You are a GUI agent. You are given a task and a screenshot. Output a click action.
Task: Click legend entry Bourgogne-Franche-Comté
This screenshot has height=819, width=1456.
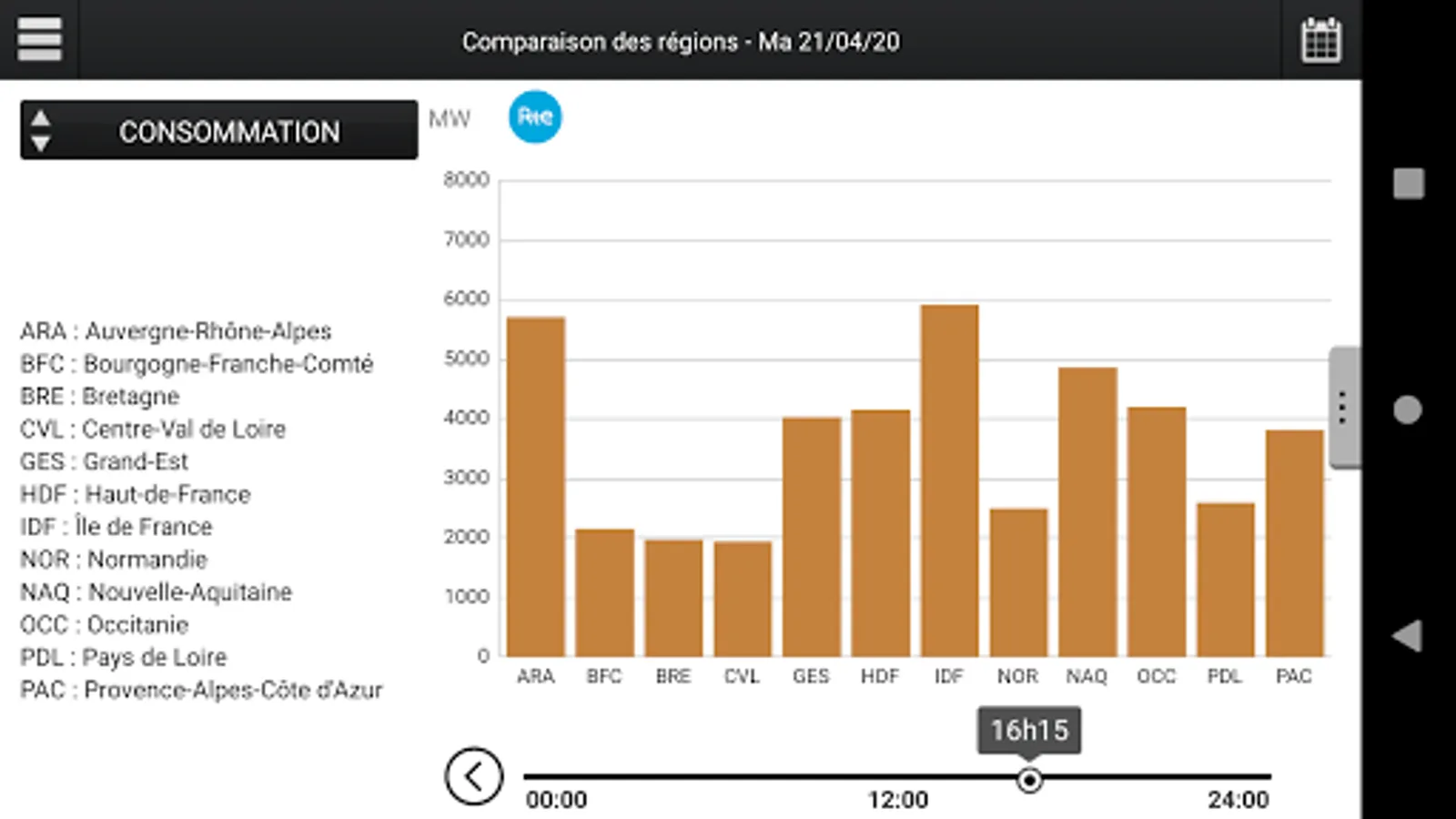click(x=197, y=364)
